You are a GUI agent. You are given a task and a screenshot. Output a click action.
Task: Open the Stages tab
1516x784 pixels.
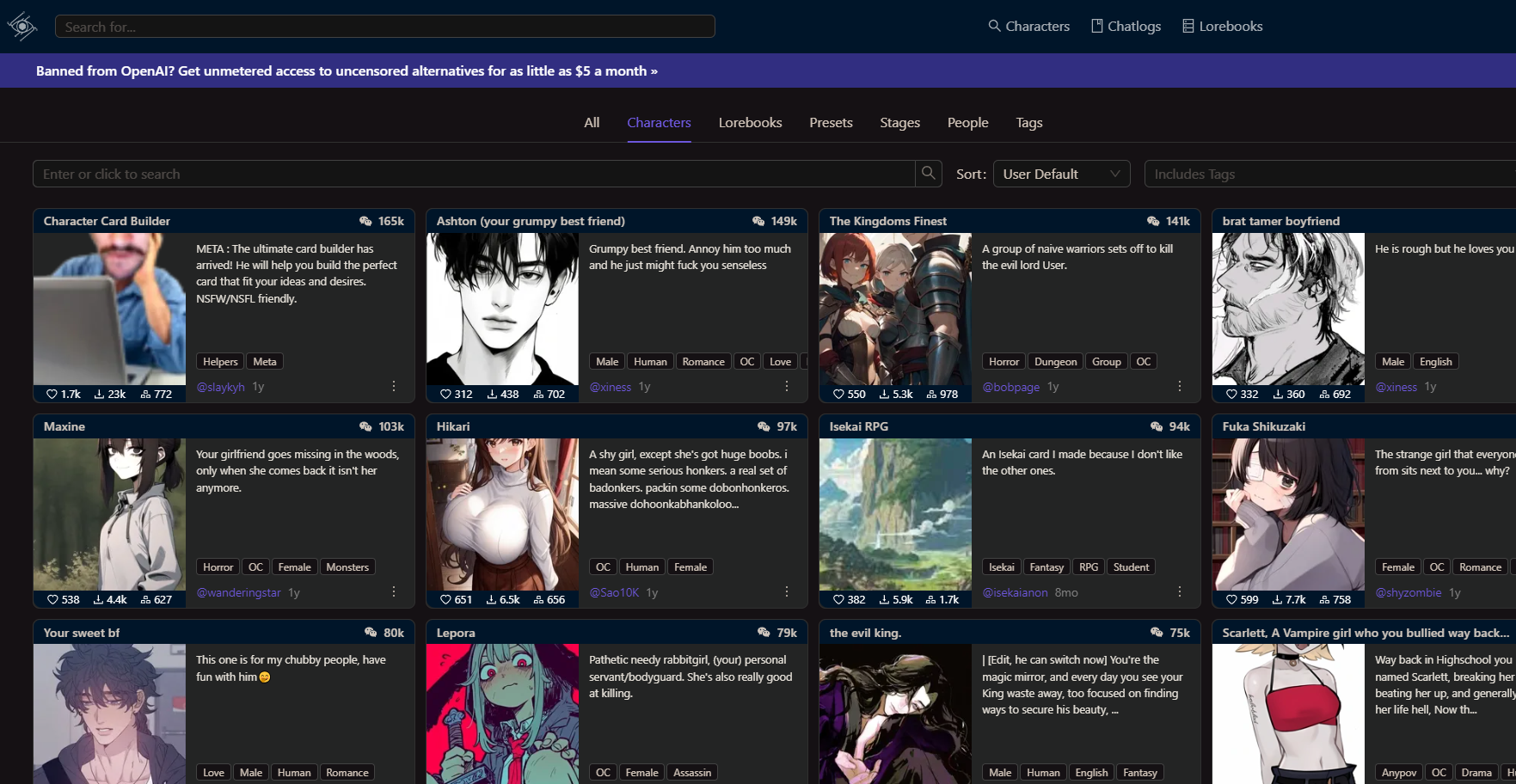tap(899, 123)
